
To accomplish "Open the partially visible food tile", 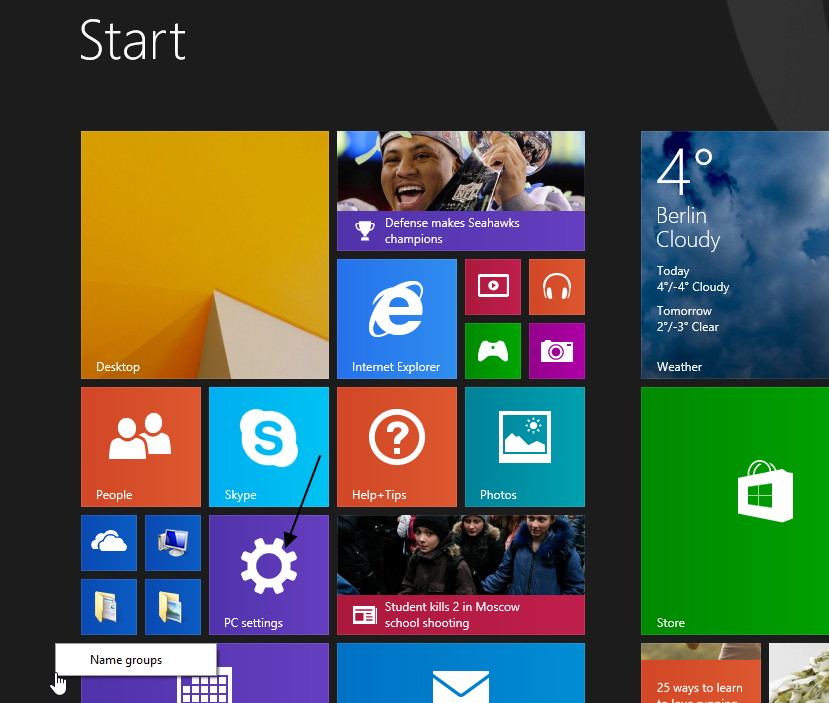I will coord(799,673).
